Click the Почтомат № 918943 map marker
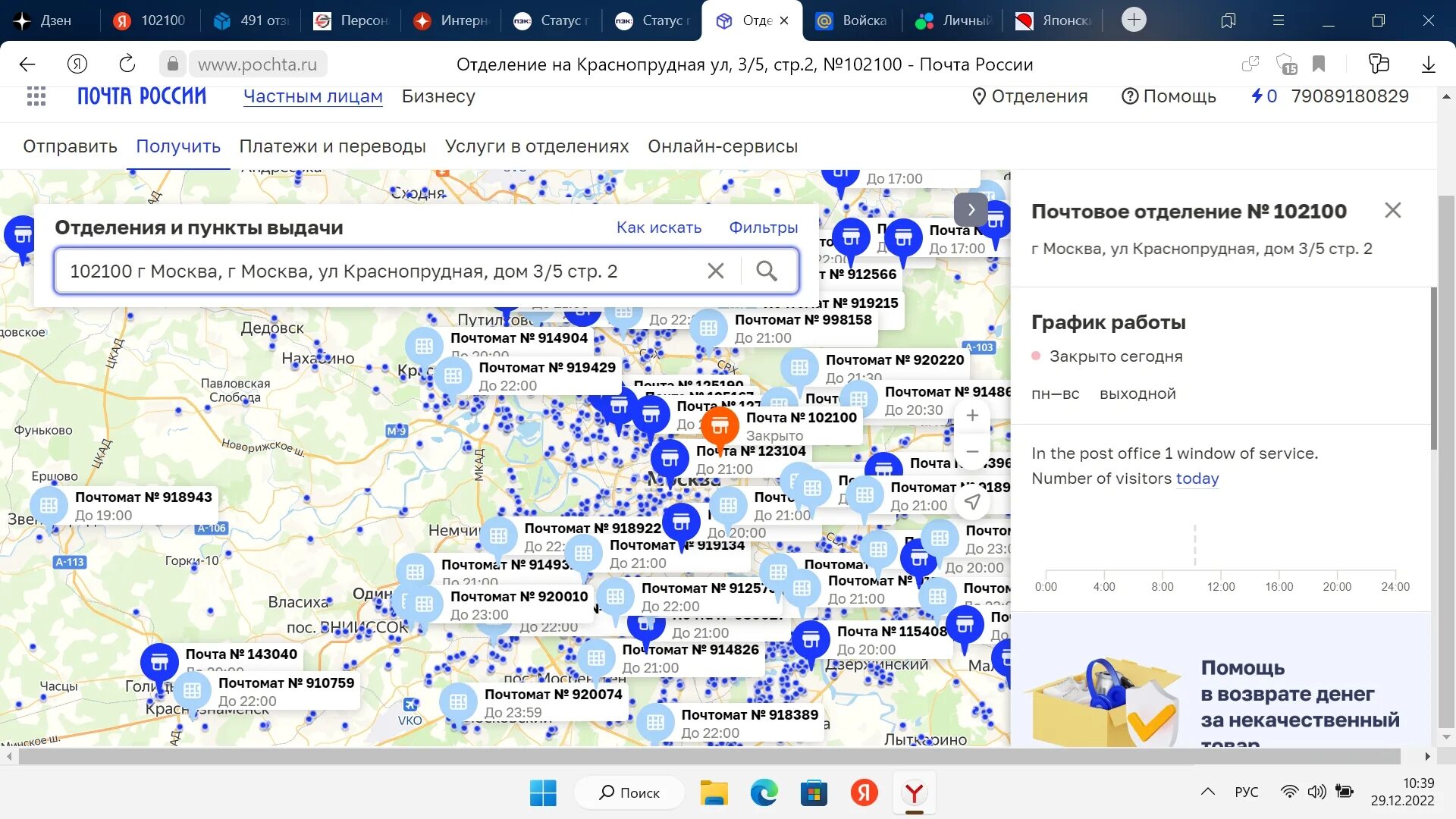1456x819 pixels. (x=49, y=507)
